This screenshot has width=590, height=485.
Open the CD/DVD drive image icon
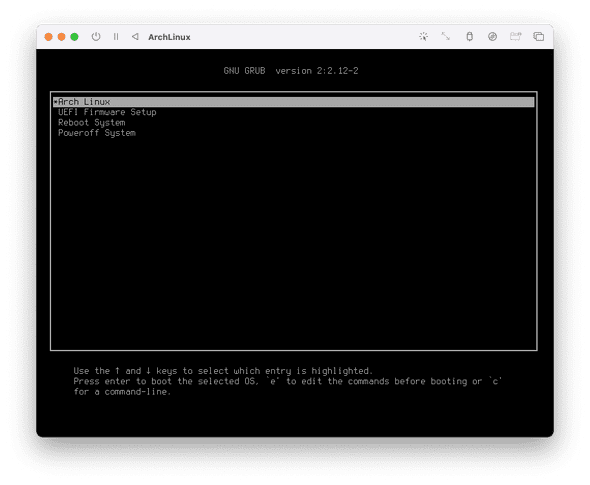click(x=492, y=36)
